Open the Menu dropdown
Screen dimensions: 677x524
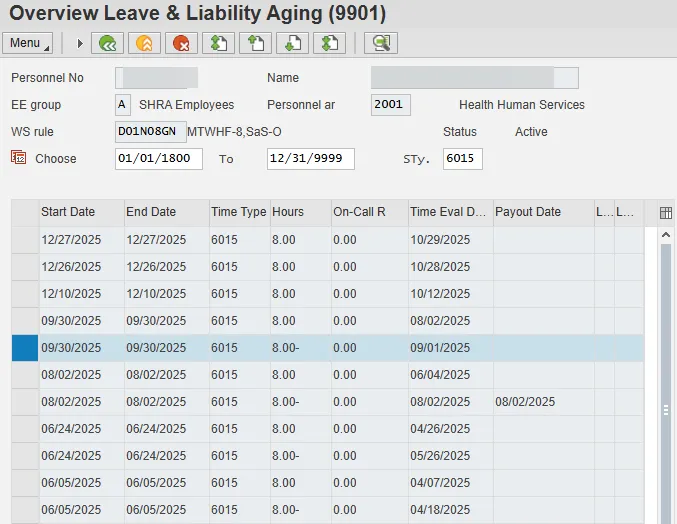[x=28, y=43]
